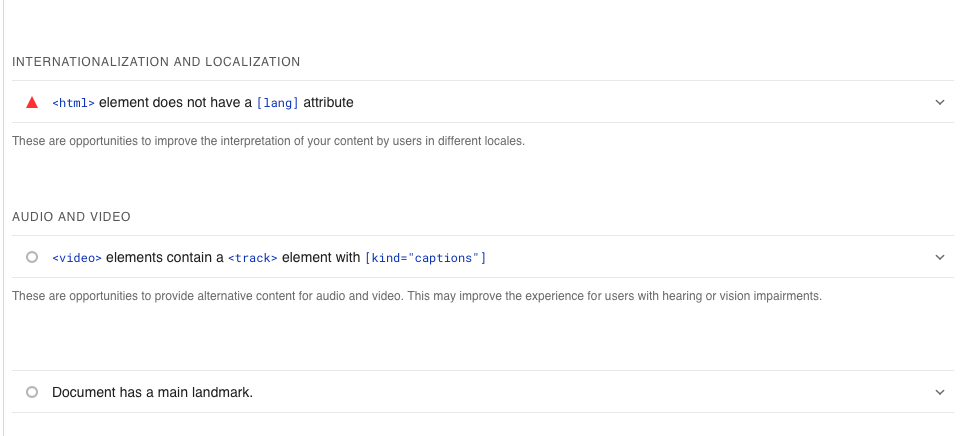This screenshot has width=962, height=436.
Task: Open the 'Document has a main landmark' audit
Action: [x=152, y=392]
